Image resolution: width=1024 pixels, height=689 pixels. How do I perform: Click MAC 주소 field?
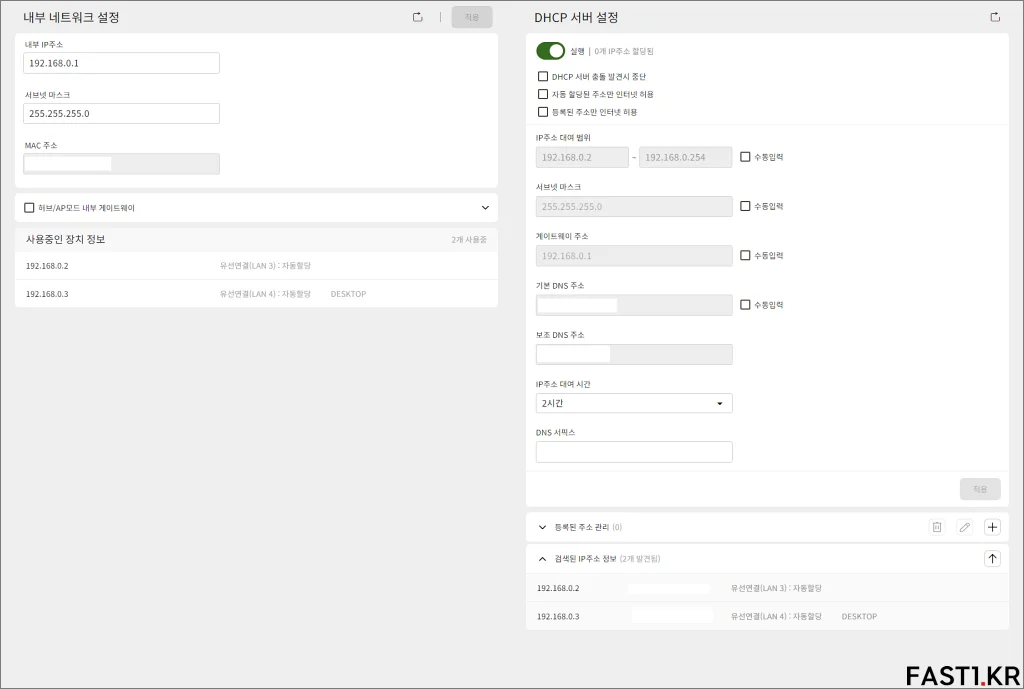coord(121,164)
